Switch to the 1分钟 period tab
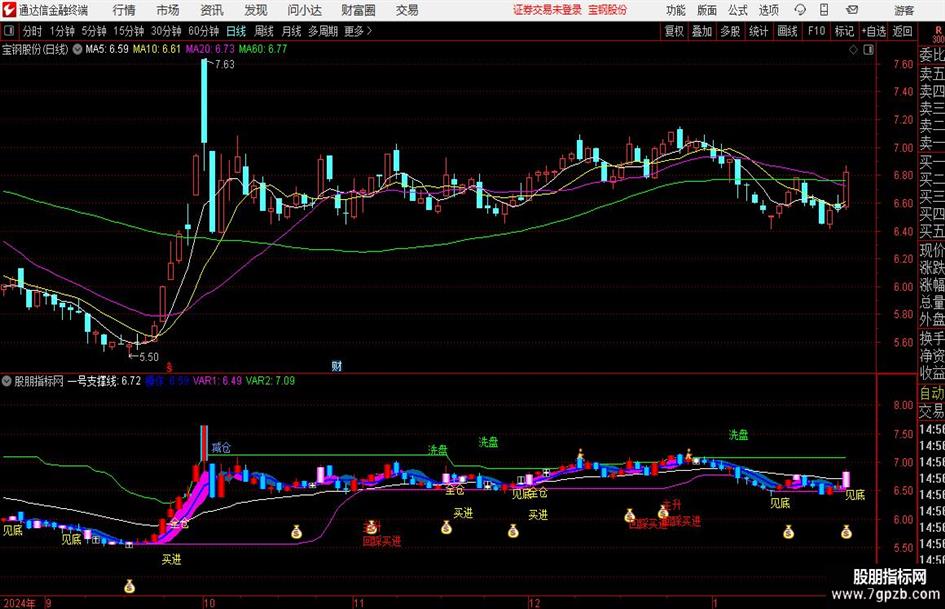Image resolution: width=945 pixels, height=609 pixels. point(61,31)
